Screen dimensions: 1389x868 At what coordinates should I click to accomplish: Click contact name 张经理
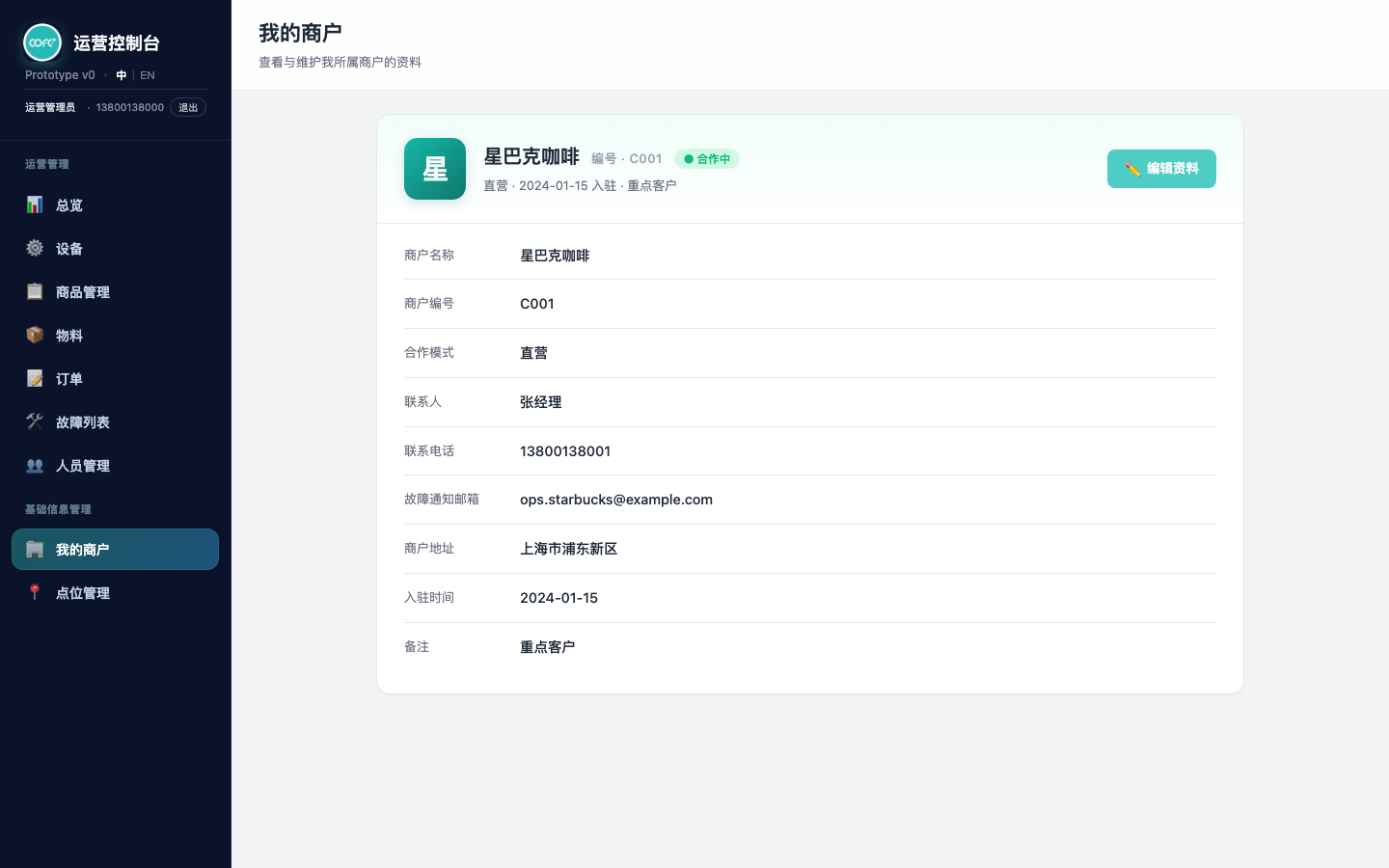[x=540, y=402]
